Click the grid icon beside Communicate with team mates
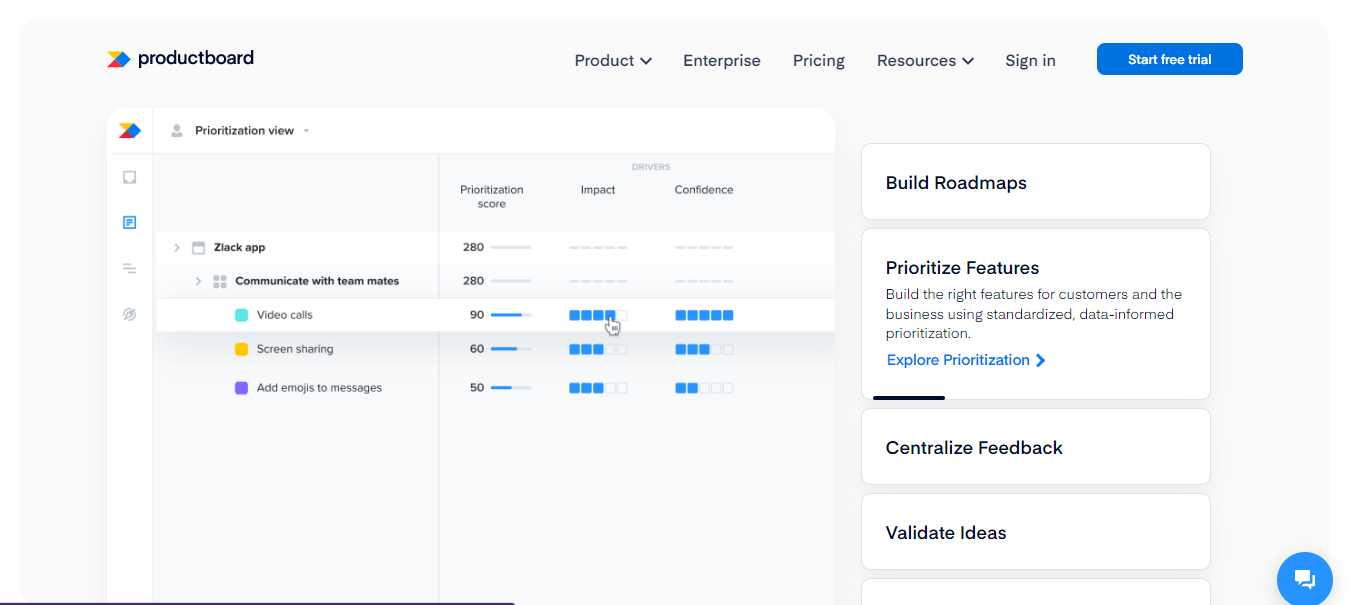This screenshot has height=605, width=1349. pos(220,281)
